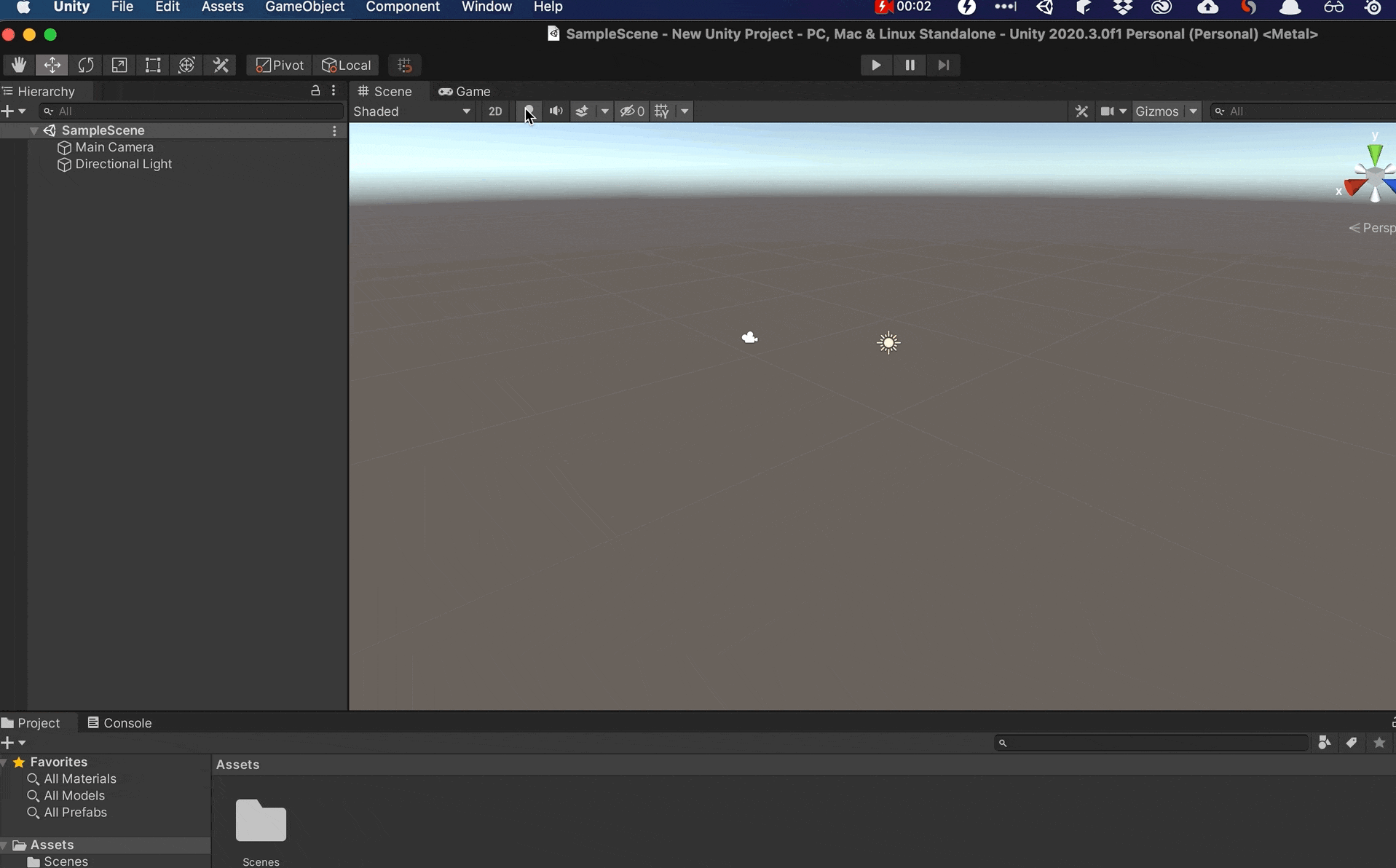Viewport: 1396px width, 868px height.
Task: Select the Rect Transform tool
Action: click(x=153, y=65)
